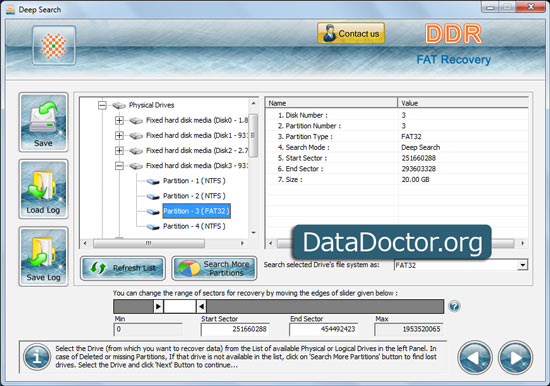Viewport: 550px width, 386px height.
Task: Click the Save button with disk icon
Action: (43, 122)
